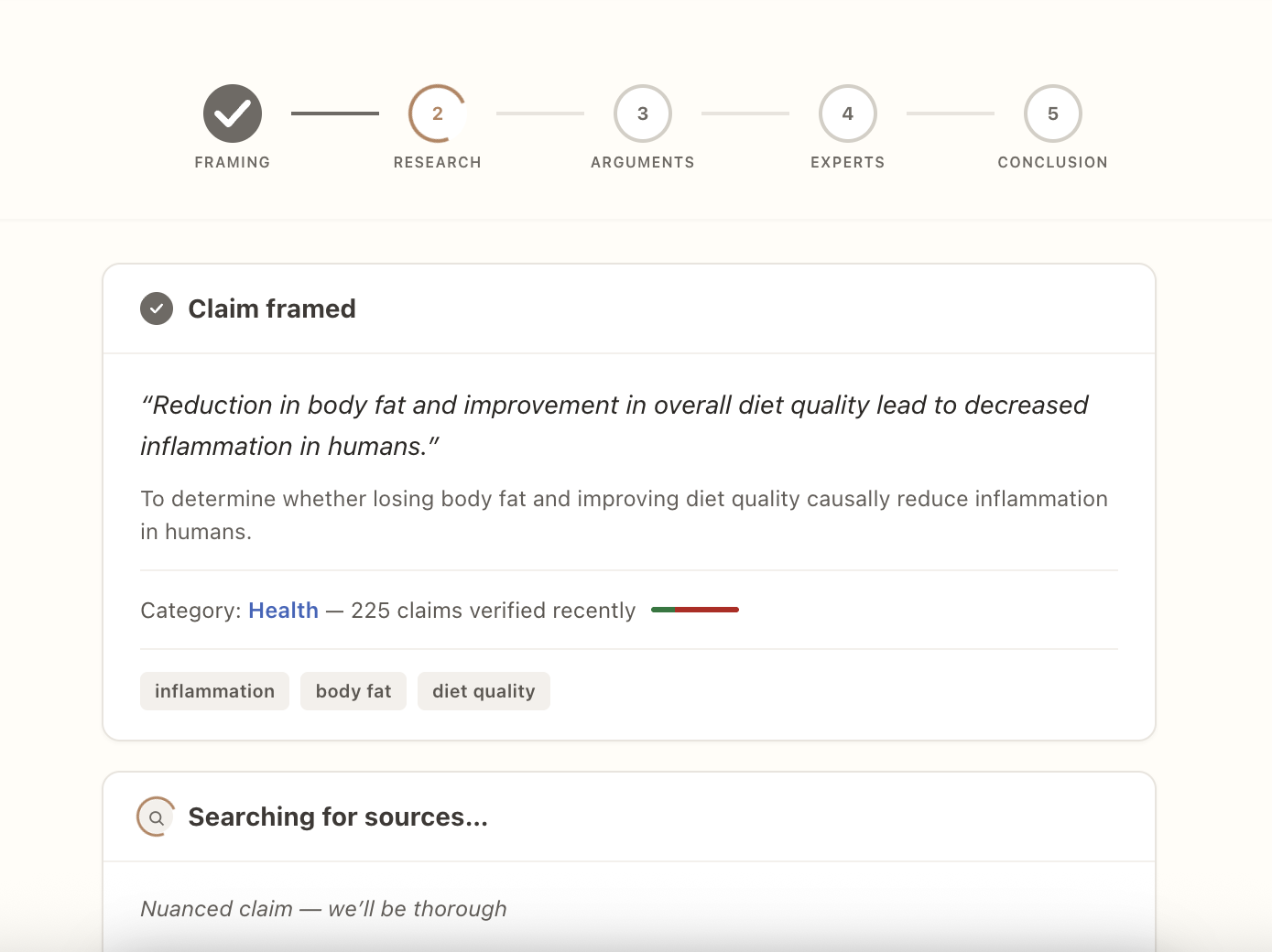Click the magnifying glass search icon
Image resolution: width=1272 pixels, height=952 pixels.
[x=156, y=817]
